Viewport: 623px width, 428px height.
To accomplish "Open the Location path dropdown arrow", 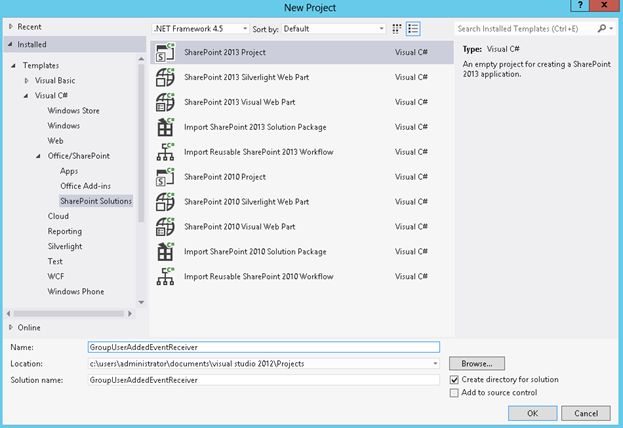I will tap(435, 364).
